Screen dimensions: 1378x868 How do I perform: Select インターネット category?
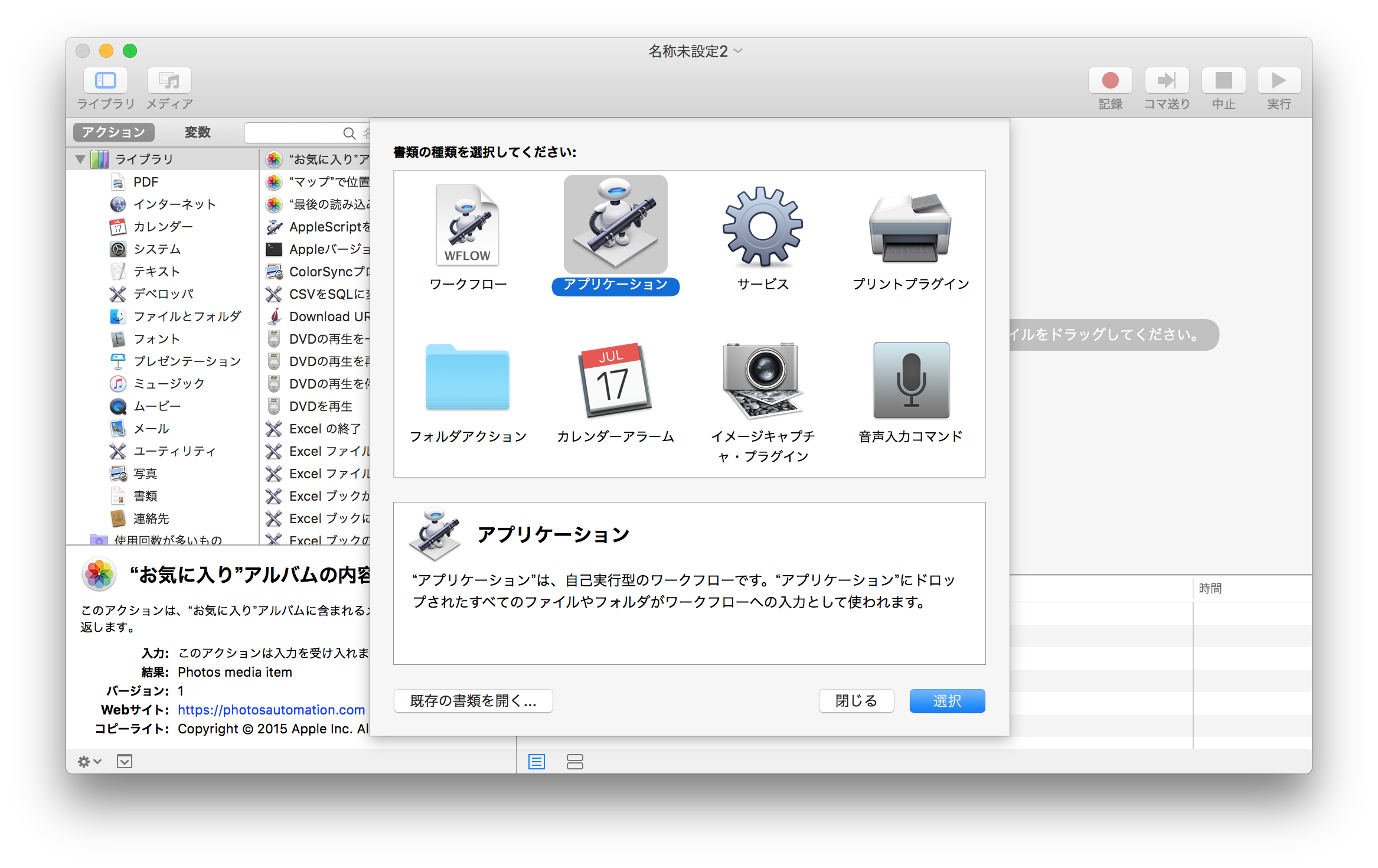pos(163,204)
